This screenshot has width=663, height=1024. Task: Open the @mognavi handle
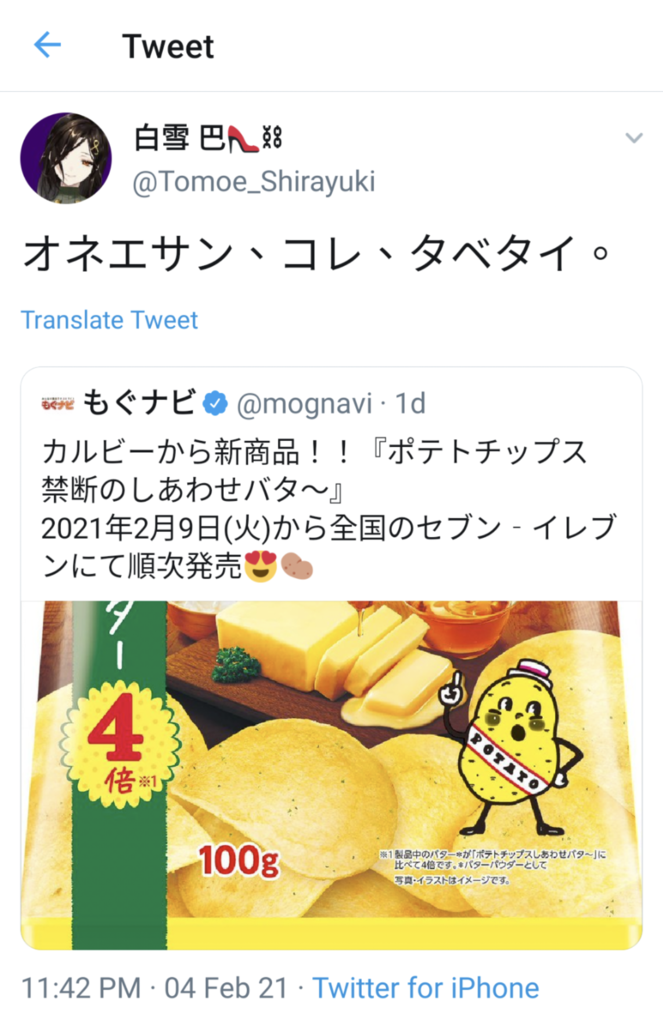click(304, 404)
